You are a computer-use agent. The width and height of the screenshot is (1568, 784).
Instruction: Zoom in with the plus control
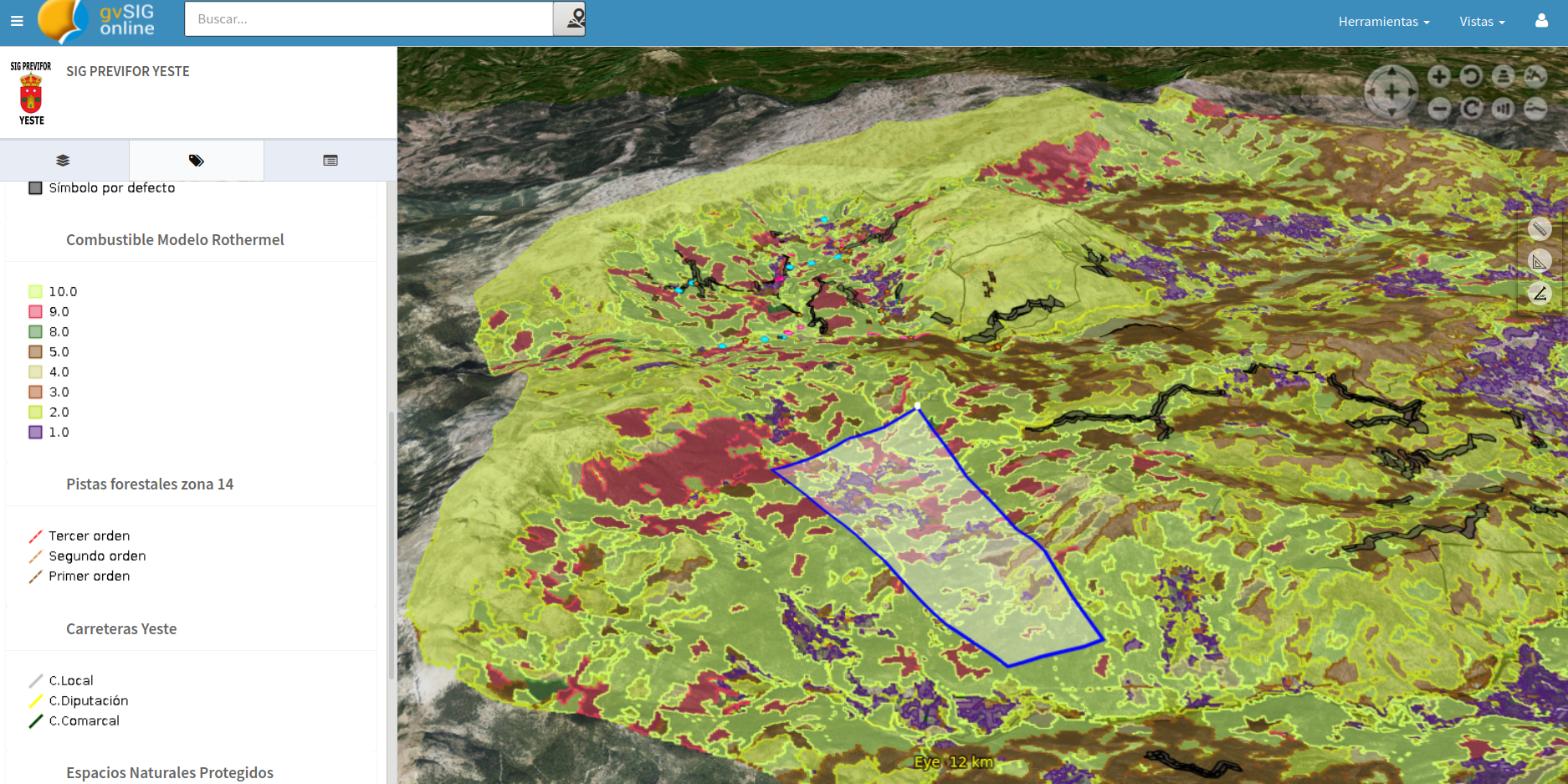point(1439,76)
